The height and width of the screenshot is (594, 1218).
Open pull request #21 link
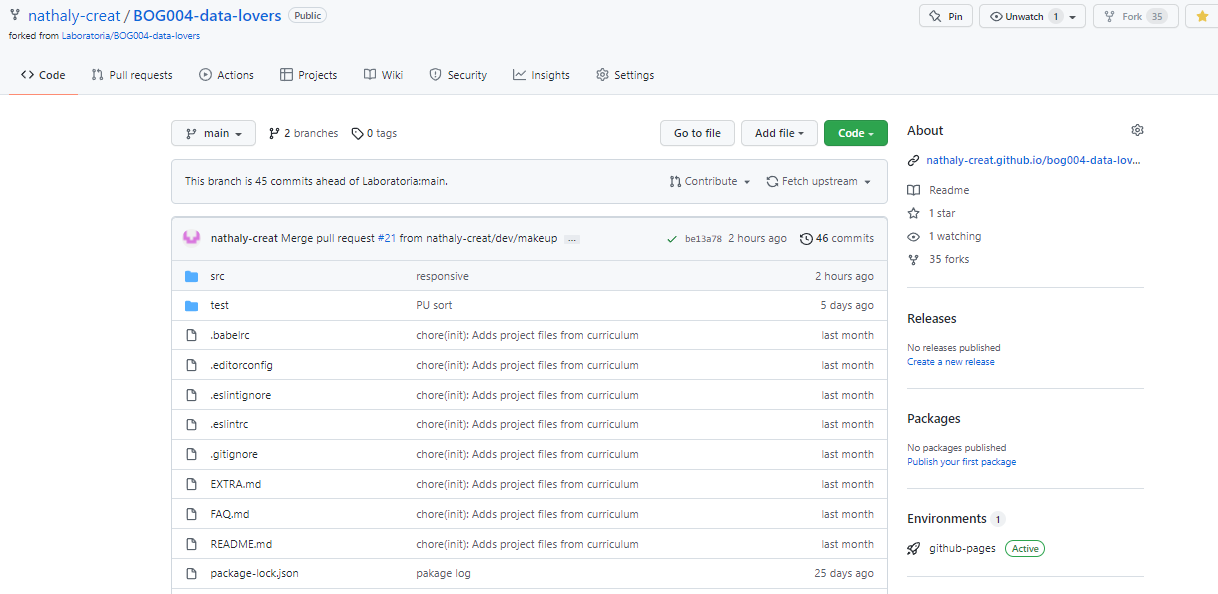click(x=387, y=239)
